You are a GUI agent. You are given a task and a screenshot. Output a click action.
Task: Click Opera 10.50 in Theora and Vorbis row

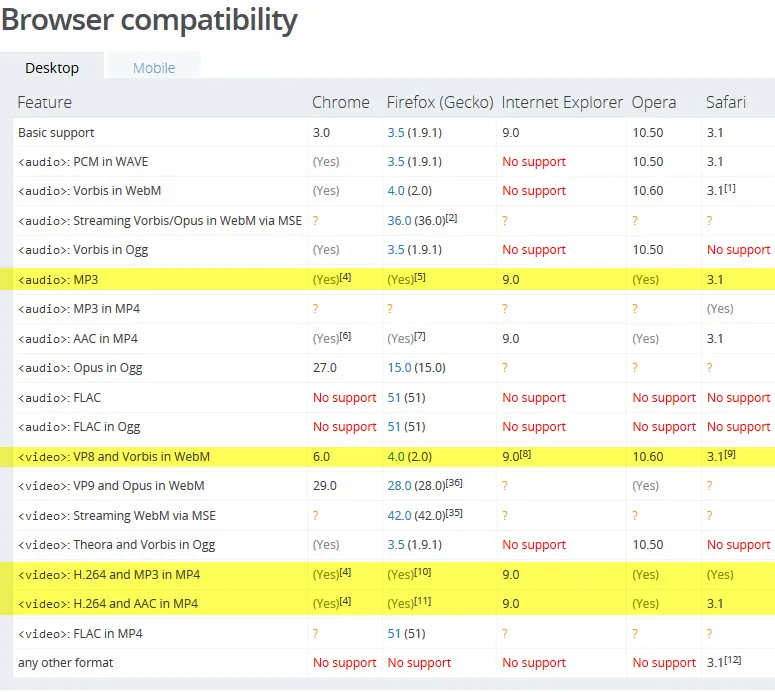[x=648, y=545]
